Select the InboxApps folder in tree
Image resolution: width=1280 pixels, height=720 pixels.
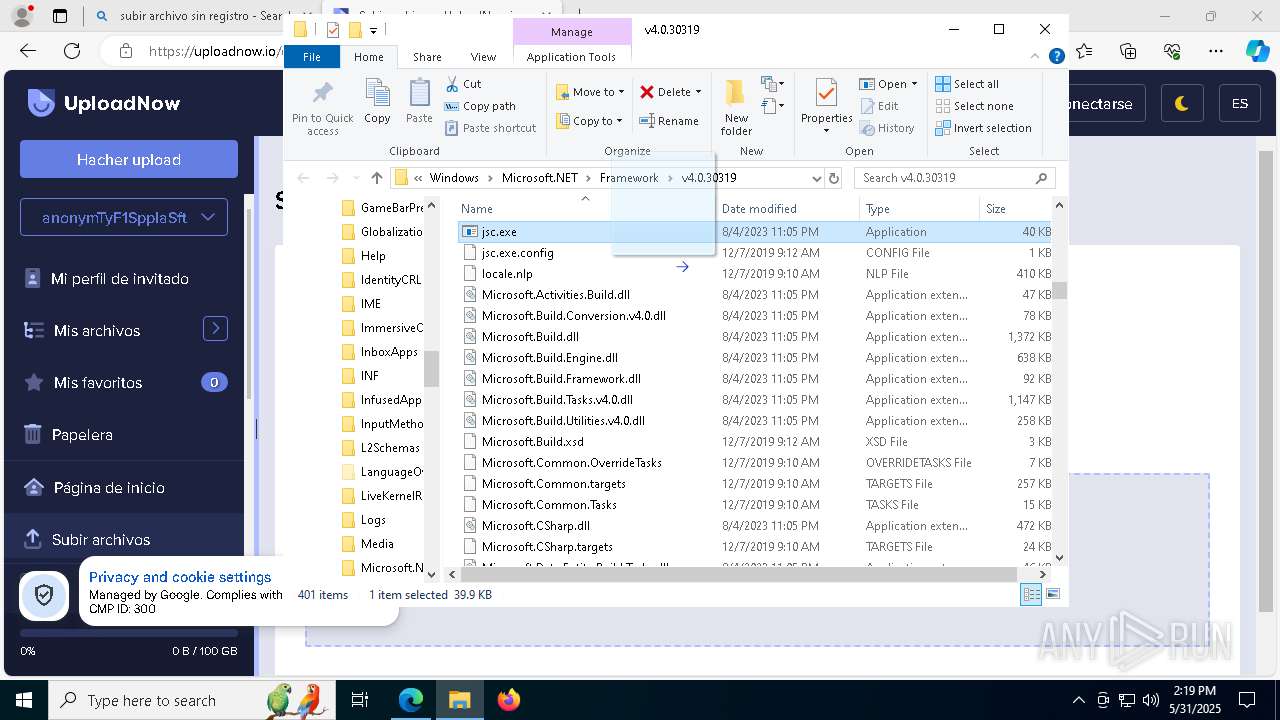389,352
